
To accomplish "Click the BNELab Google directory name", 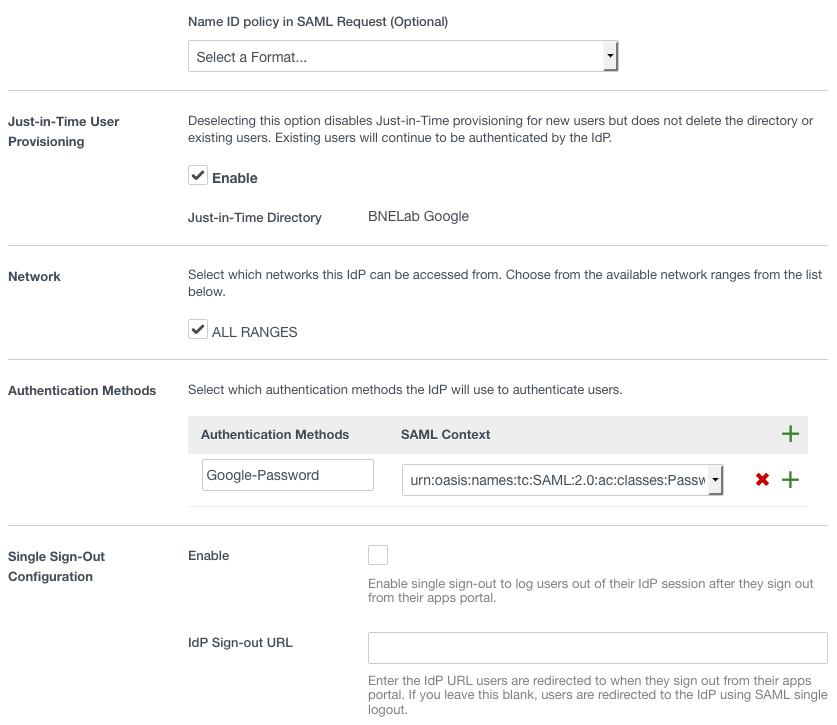I will [418, 216].
